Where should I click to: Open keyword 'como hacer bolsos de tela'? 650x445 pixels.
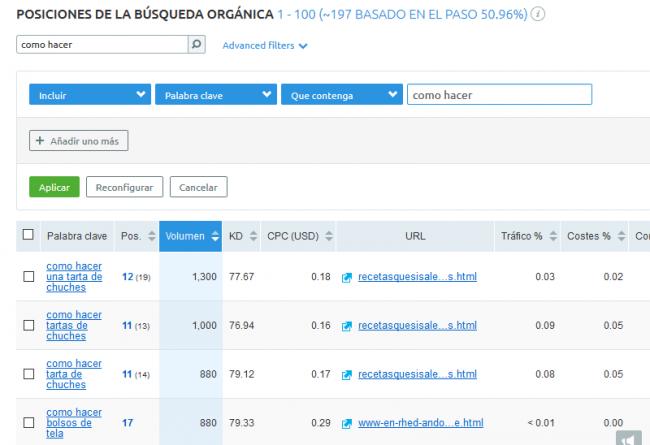click(74, 423)
